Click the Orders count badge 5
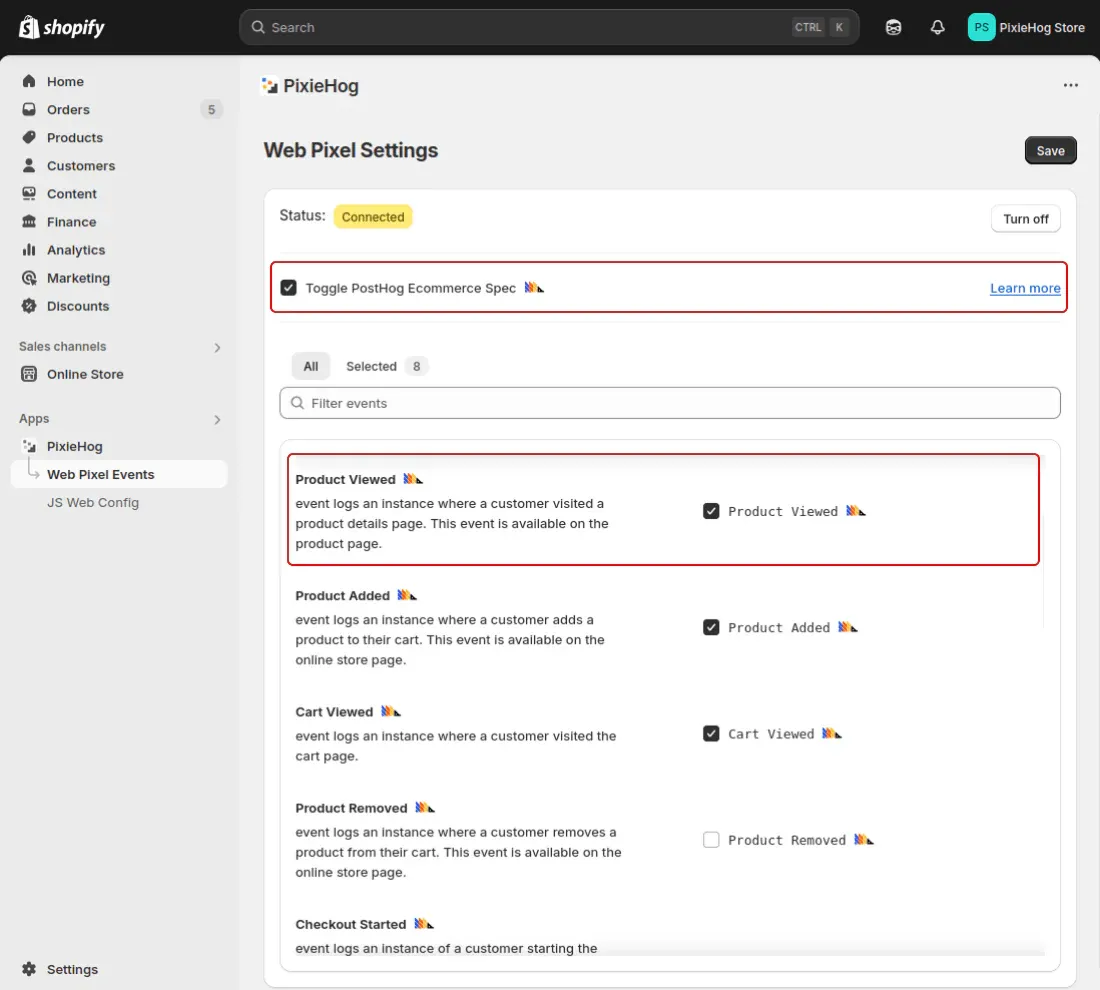This screenshot has width=1100, height=990. coord(211,109)
